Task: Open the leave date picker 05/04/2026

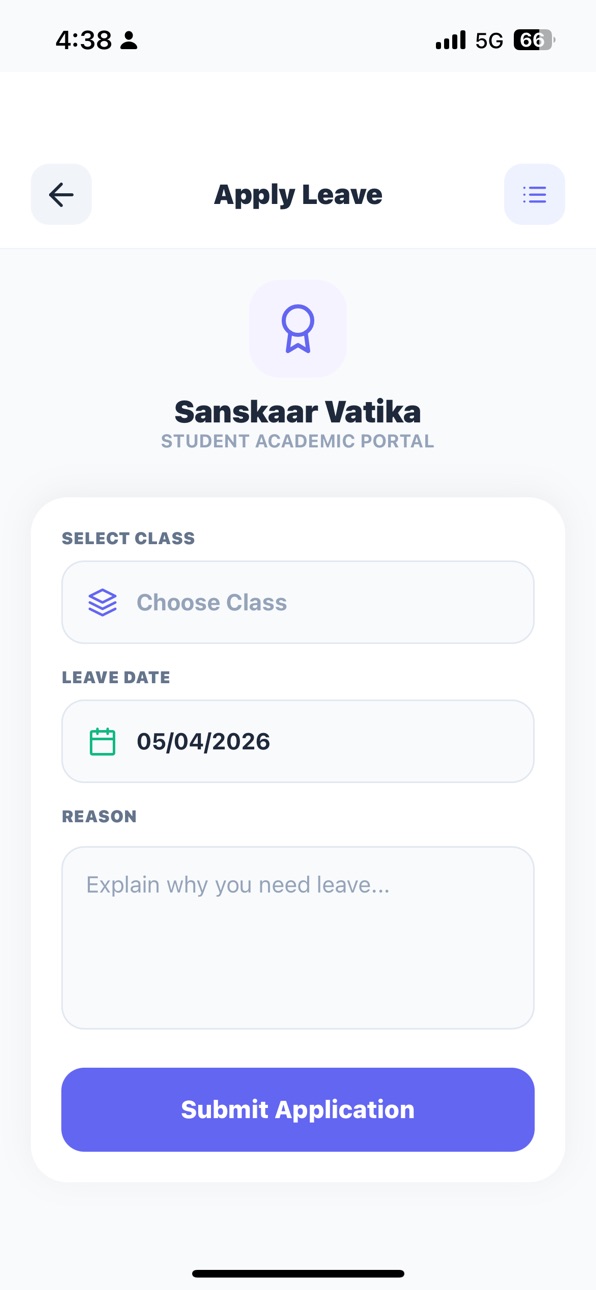Action: 298,741
